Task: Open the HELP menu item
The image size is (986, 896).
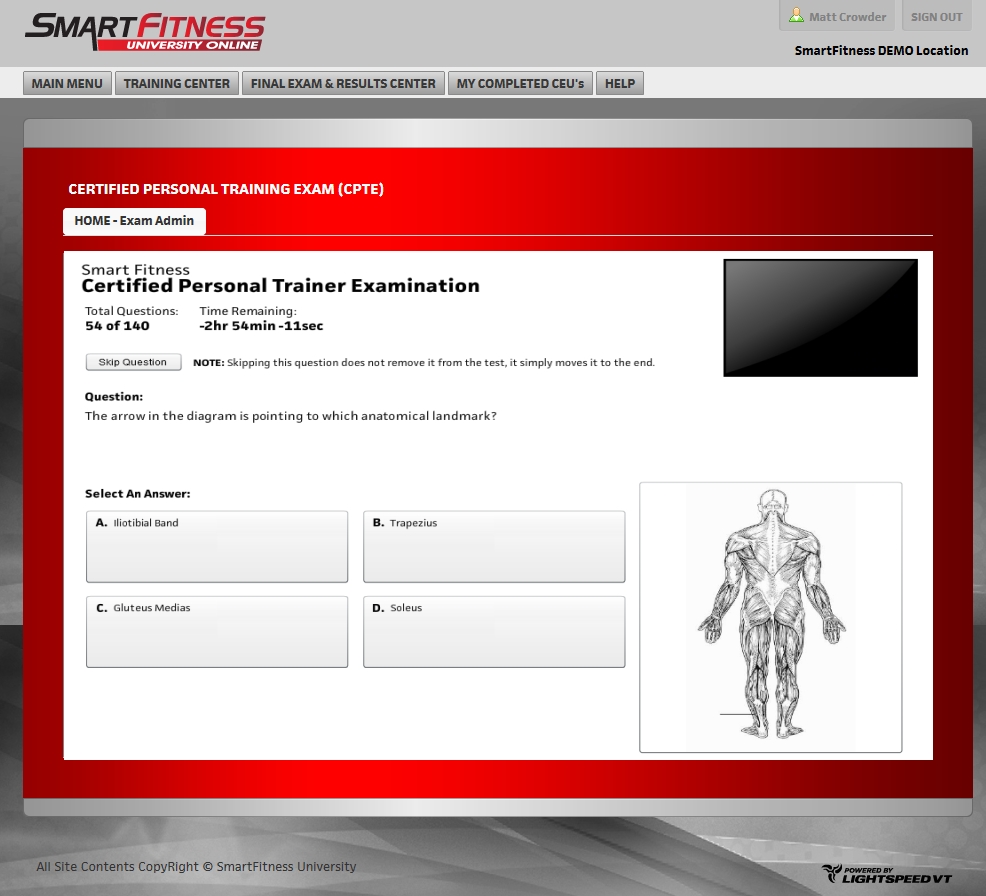Action: pos(620,84)
